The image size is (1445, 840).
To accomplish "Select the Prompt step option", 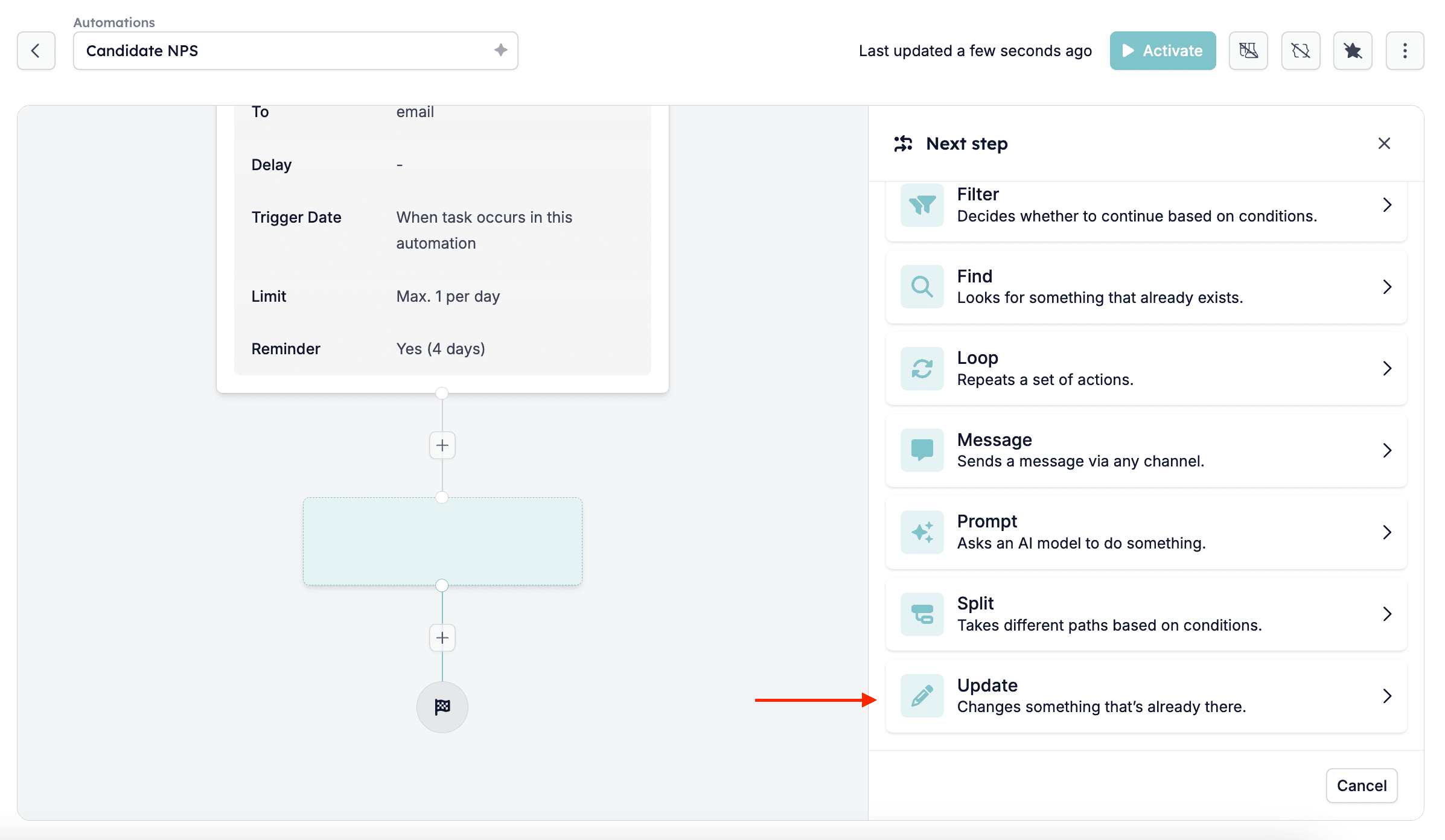I will 1146,532.
